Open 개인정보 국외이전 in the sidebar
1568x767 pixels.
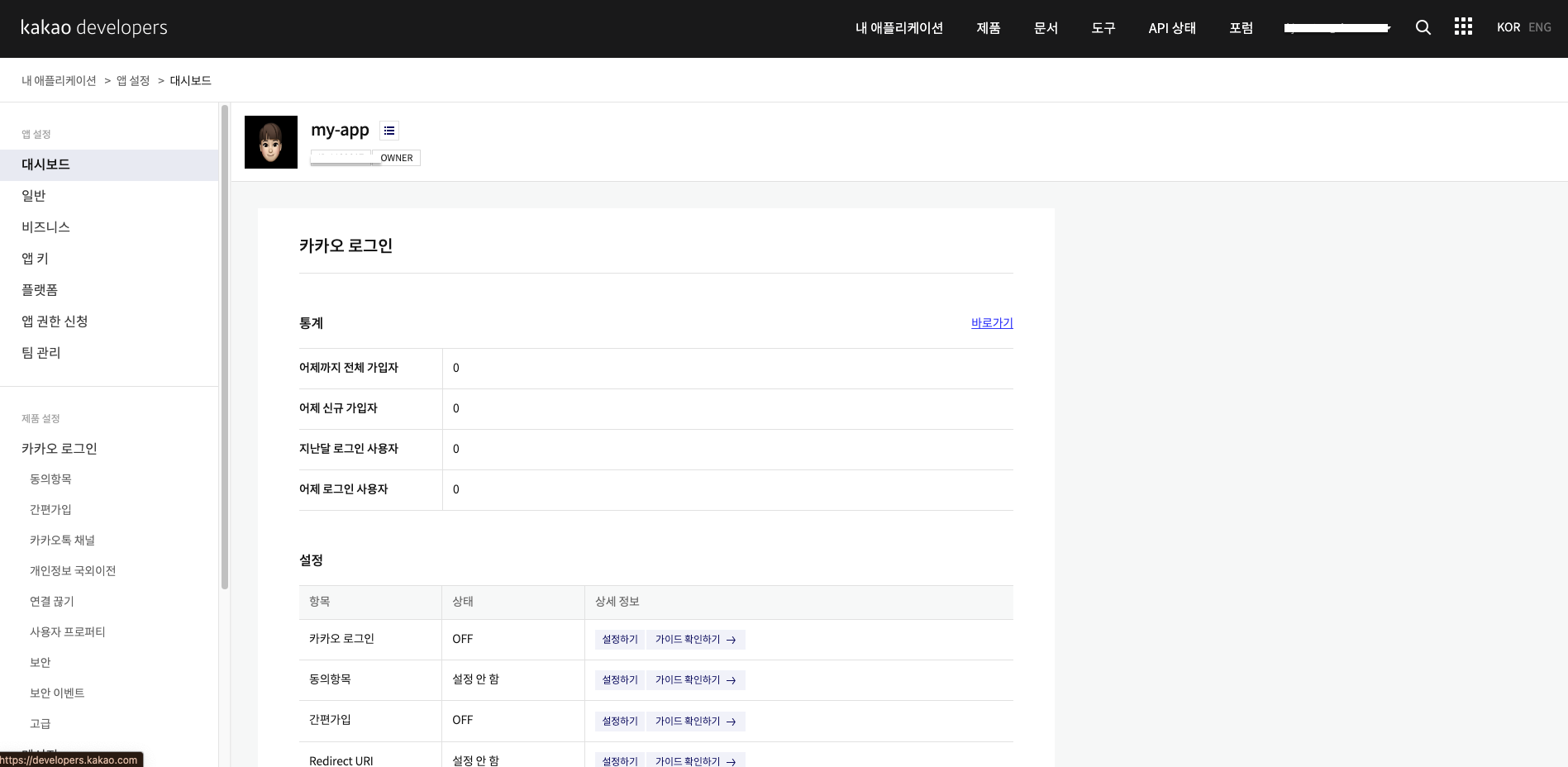73,571
